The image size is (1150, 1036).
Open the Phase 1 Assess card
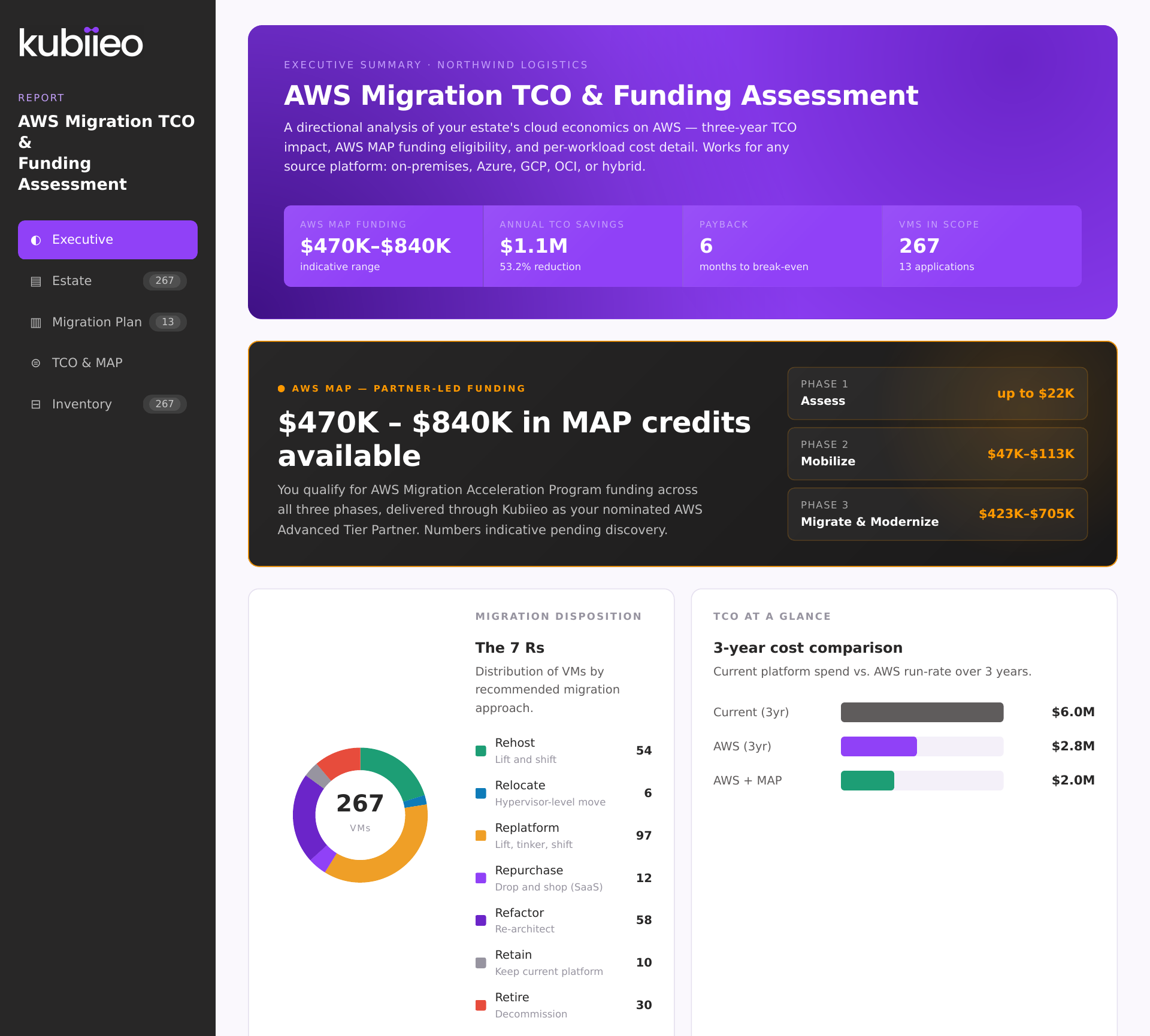[x=937, y=393]
